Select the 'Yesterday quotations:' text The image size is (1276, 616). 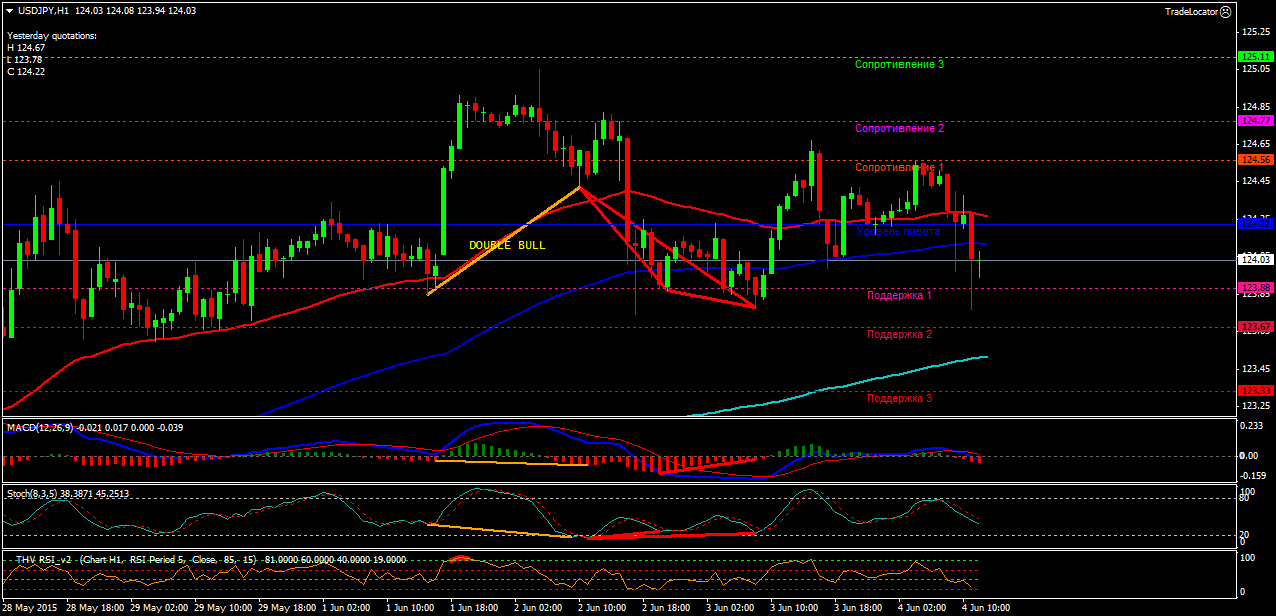(x=52, y=35)
